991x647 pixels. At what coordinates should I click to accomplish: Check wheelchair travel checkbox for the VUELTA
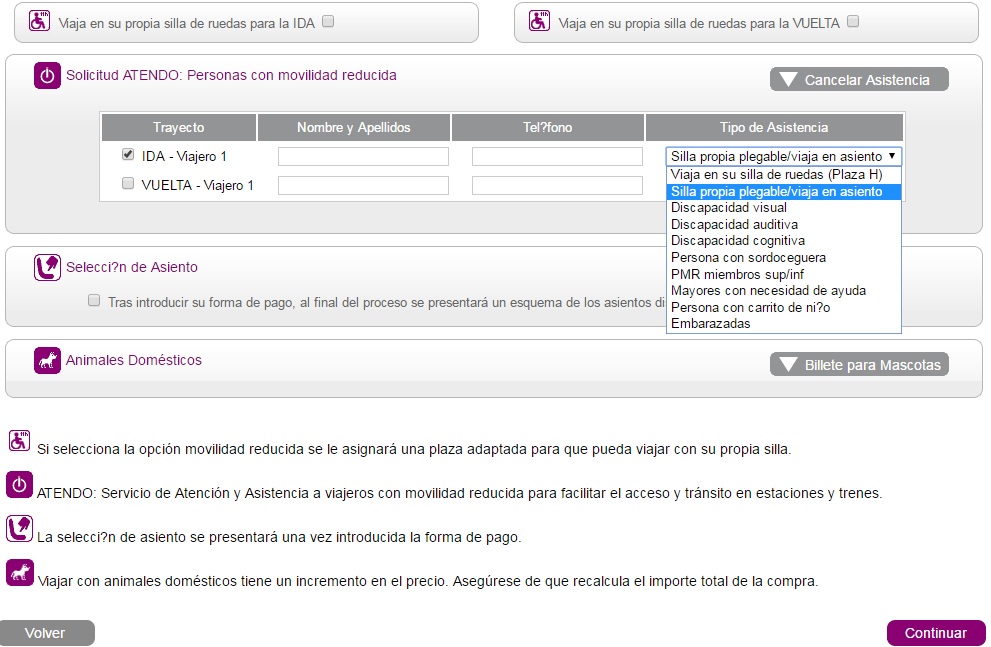point(852,21)
